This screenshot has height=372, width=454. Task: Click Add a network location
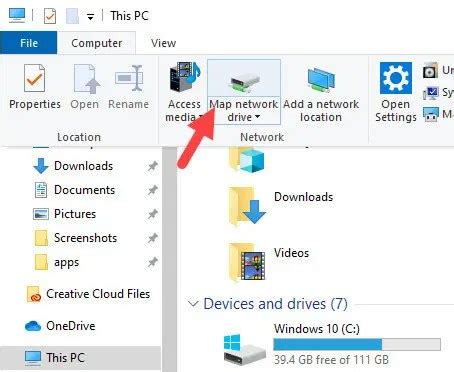pos(321,92)
